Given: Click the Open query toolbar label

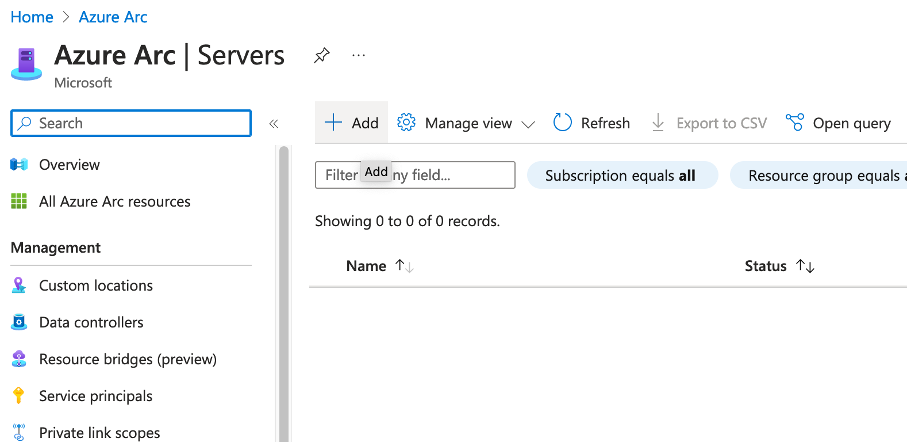Looking at the screenshot, I should click(x=852, y=123).
